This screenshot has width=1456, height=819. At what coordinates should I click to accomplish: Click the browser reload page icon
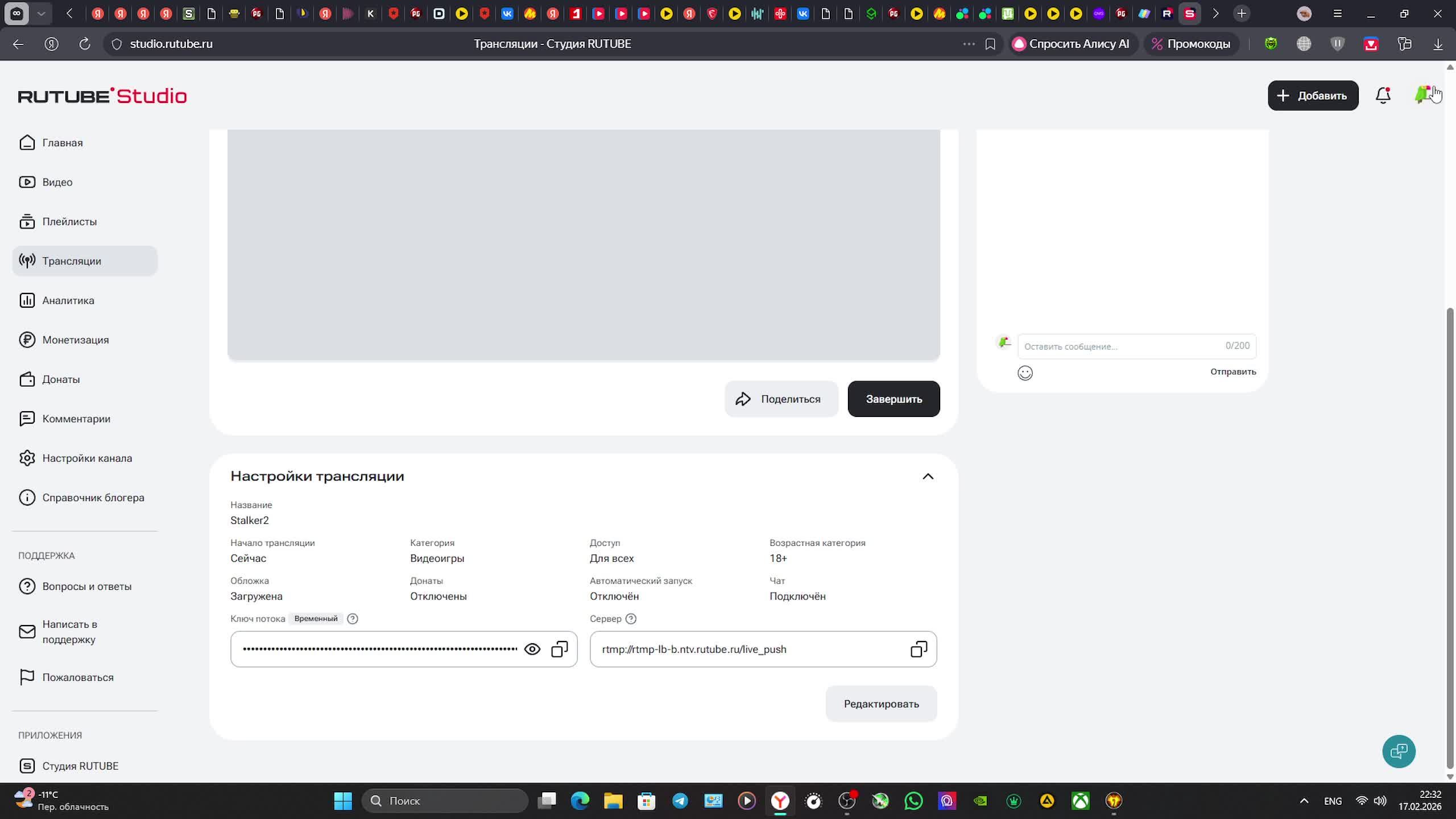[x=85, y=44]
